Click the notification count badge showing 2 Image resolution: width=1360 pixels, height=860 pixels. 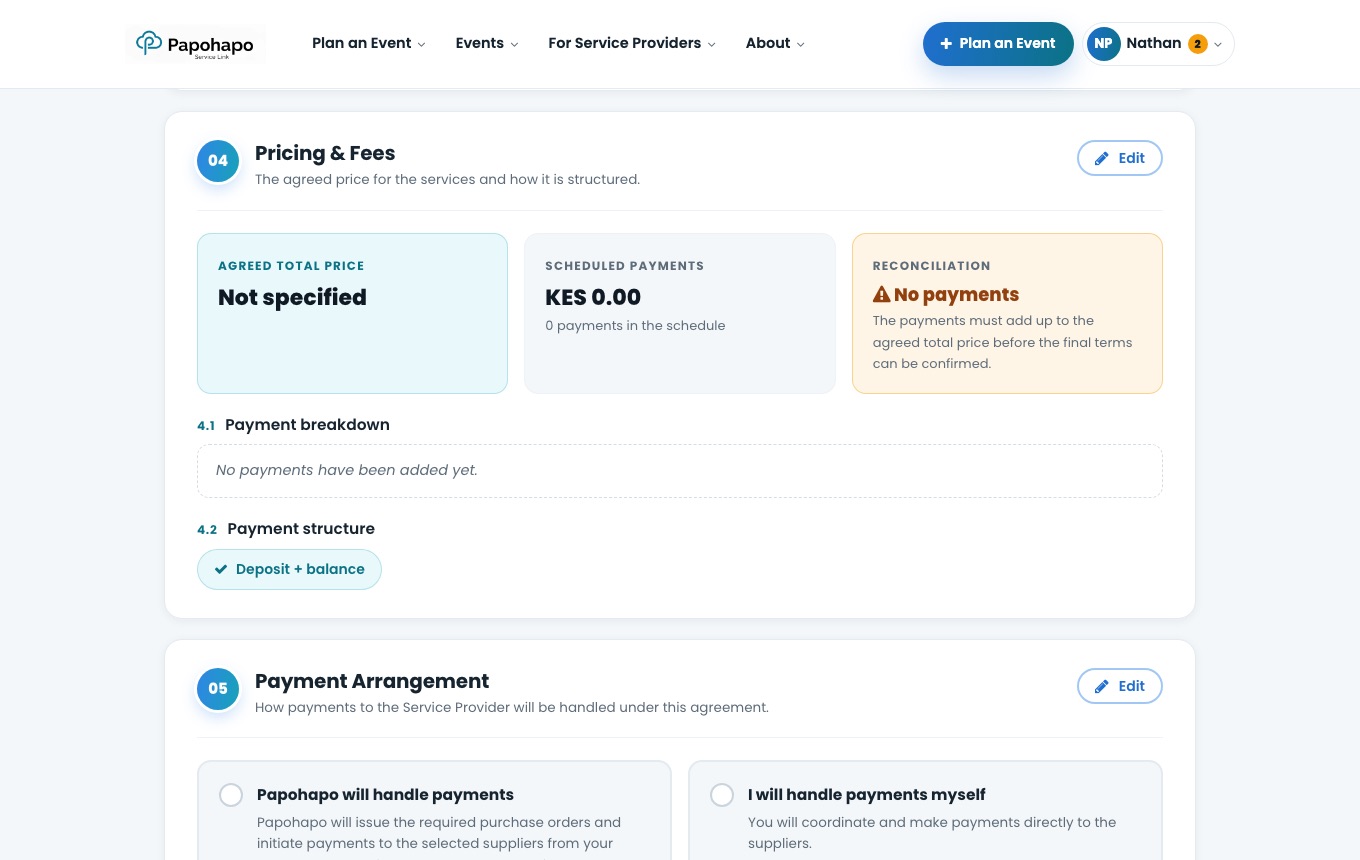(1197, 44)
